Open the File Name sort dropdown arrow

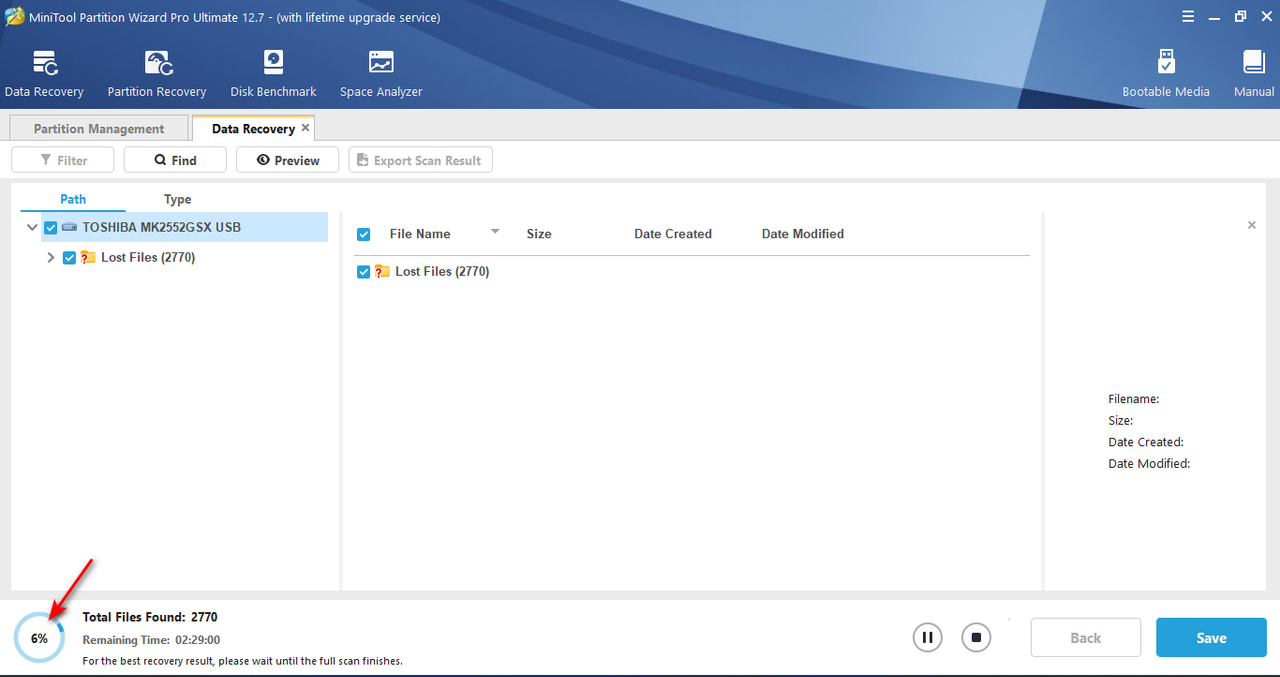pyautogui.click(x=495, y=232)
